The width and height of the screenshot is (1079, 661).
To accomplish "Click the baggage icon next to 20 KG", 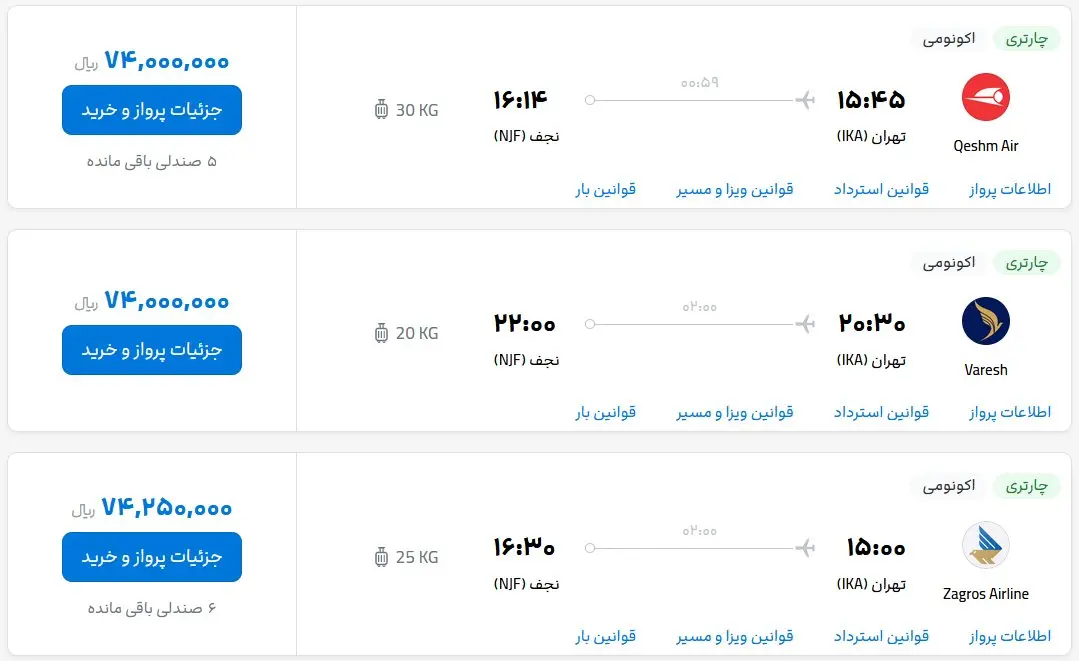I will click(381, 333).
